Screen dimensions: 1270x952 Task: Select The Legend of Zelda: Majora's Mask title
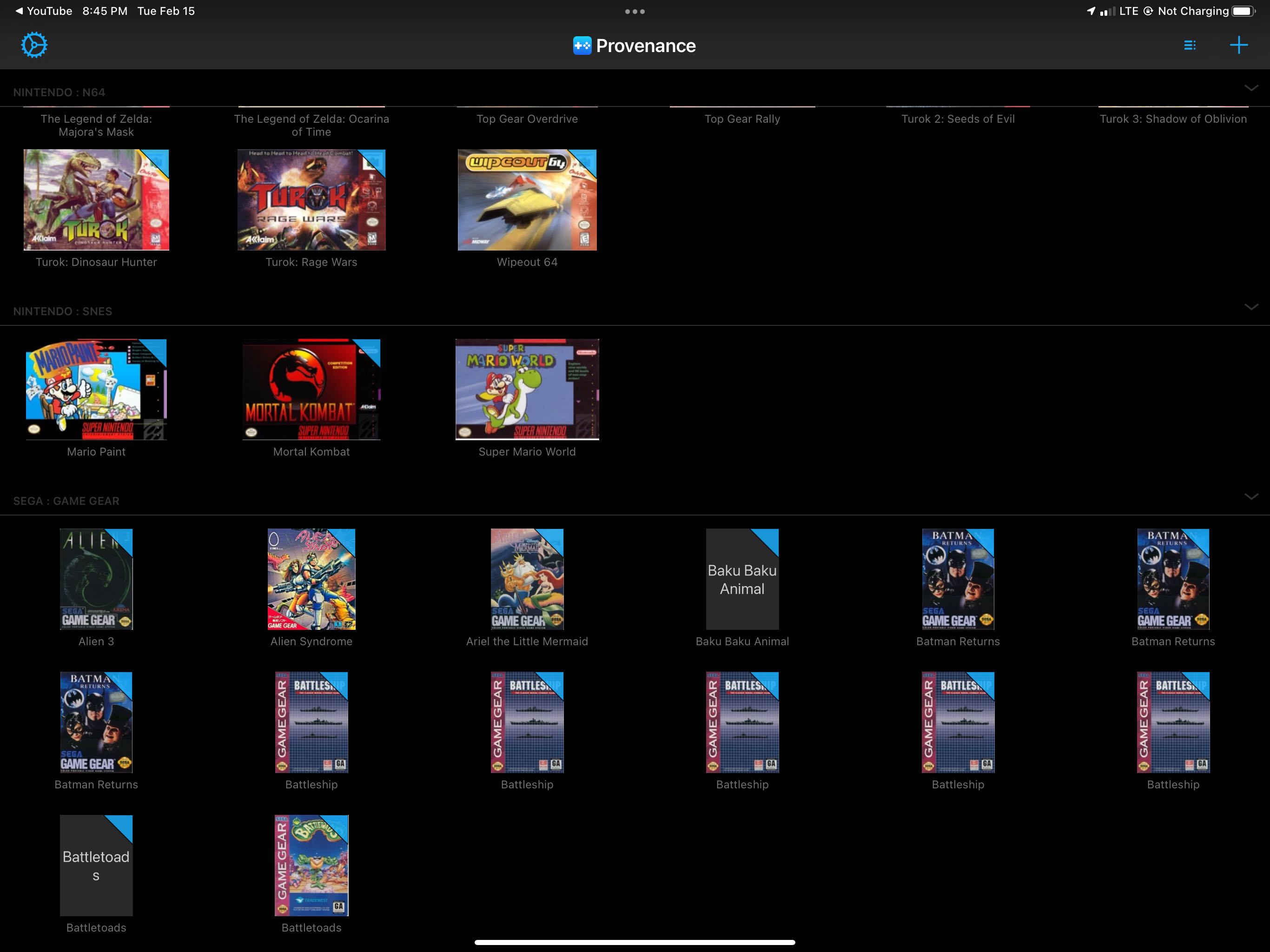[96, 125]
